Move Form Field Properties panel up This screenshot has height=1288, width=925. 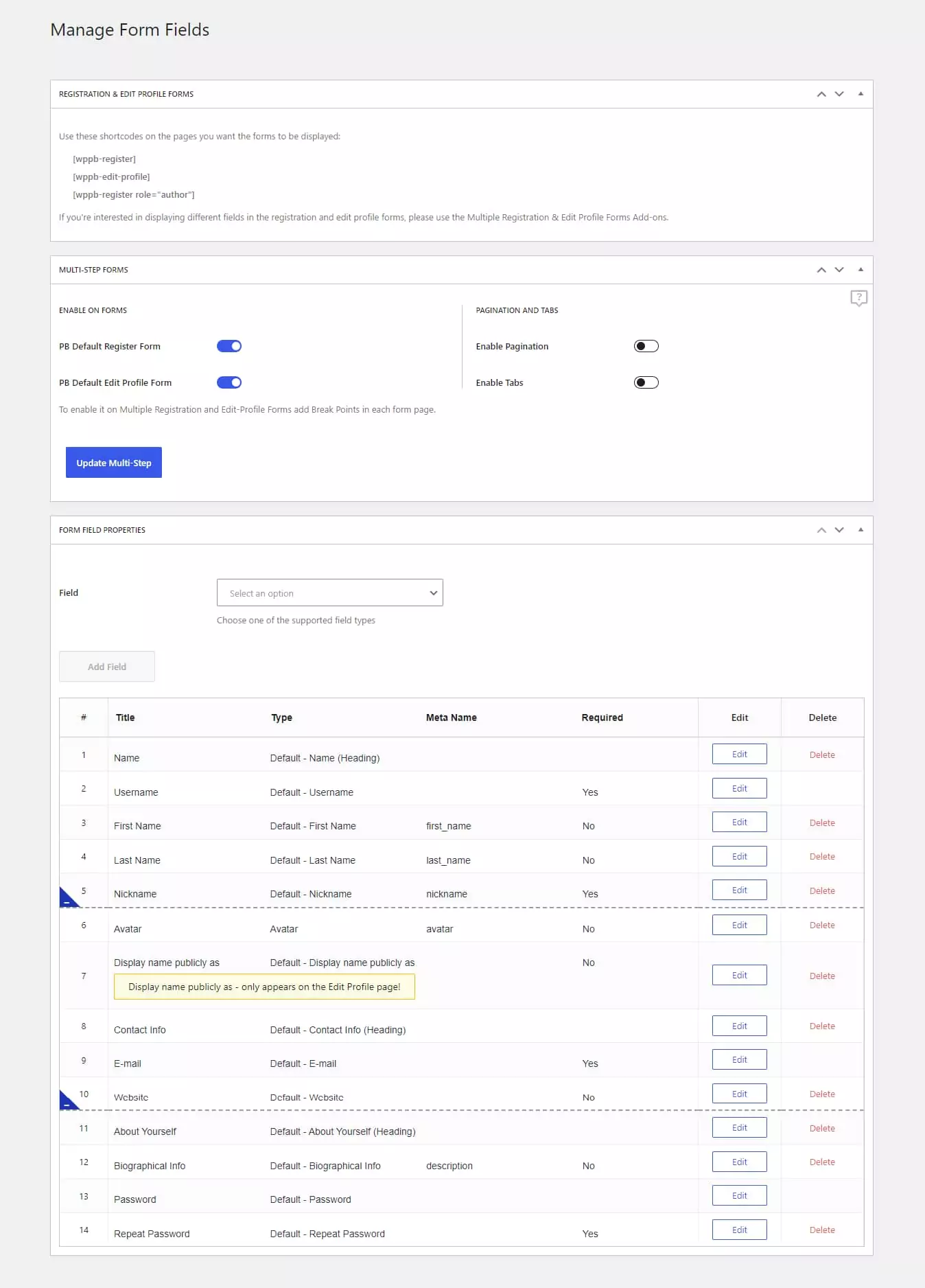click(x=821, y=530)
